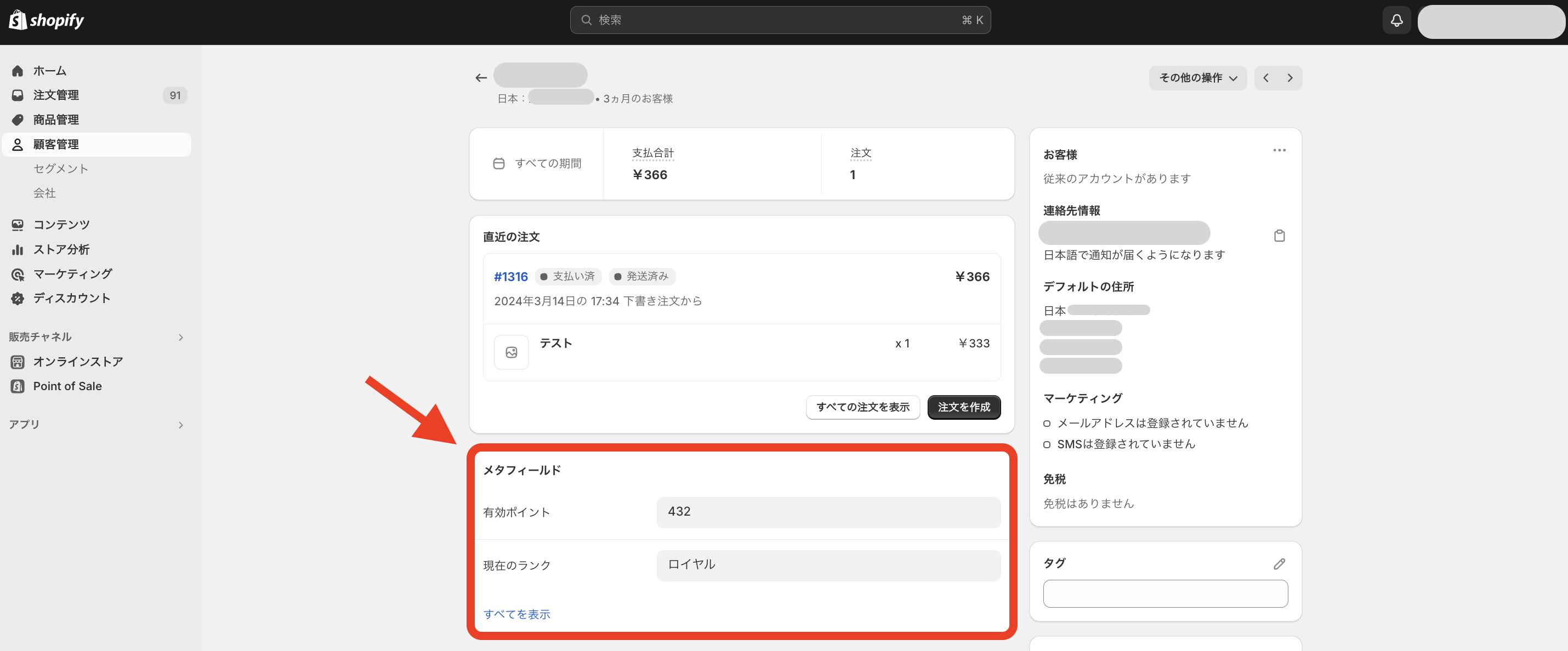Edit tags with the pencil icon

pos(1279,563)
